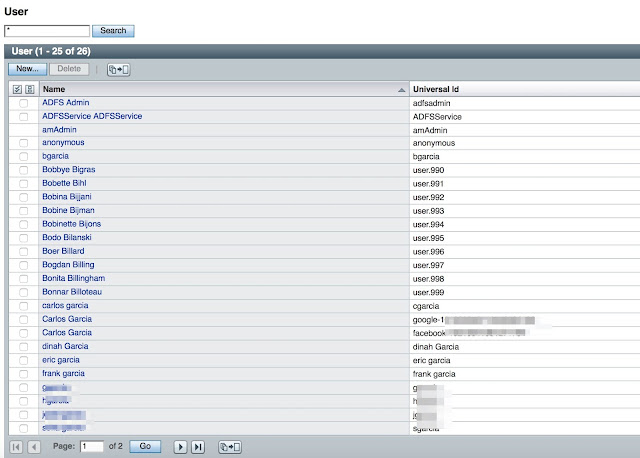This screenshot has height=458, width=640.
Task: Open lowercase carlos garcia user link
Action: pyautogui.click(x=65, y=305)
